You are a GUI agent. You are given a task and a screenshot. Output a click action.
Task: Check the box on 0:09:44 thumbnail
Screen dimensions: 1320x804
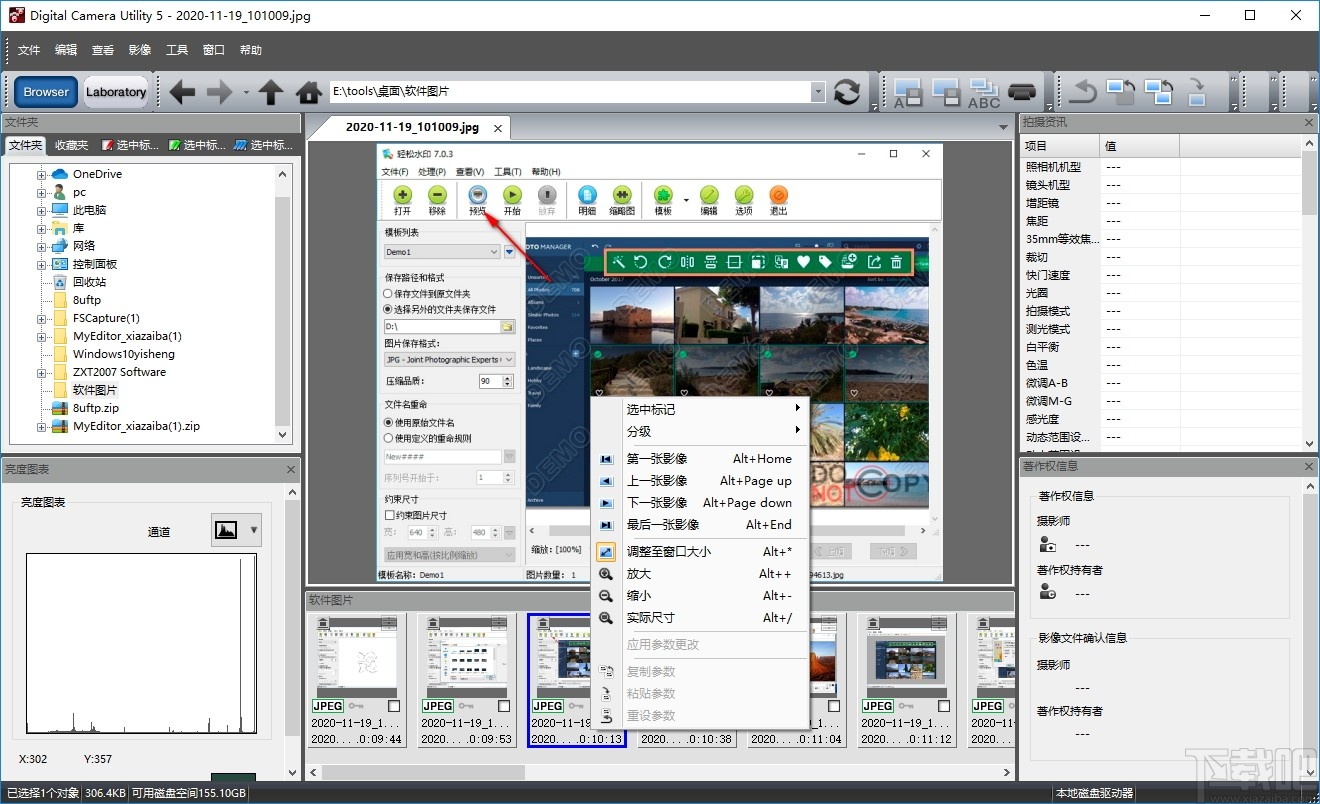pyautogui.click(x=394, y=706)
